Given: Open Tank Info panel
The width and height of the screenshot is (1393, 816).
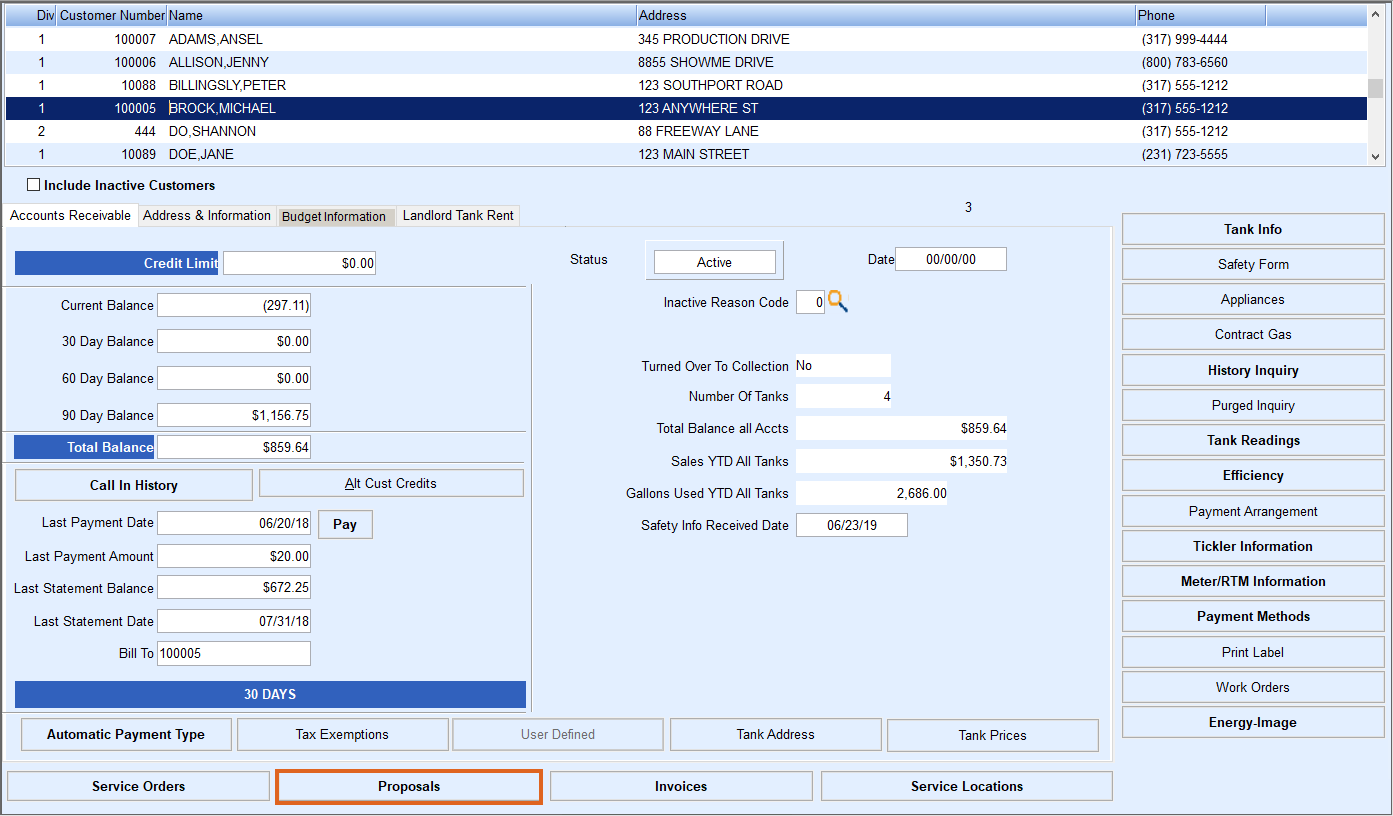Looking at the screenshot, I should point(1252,230).
